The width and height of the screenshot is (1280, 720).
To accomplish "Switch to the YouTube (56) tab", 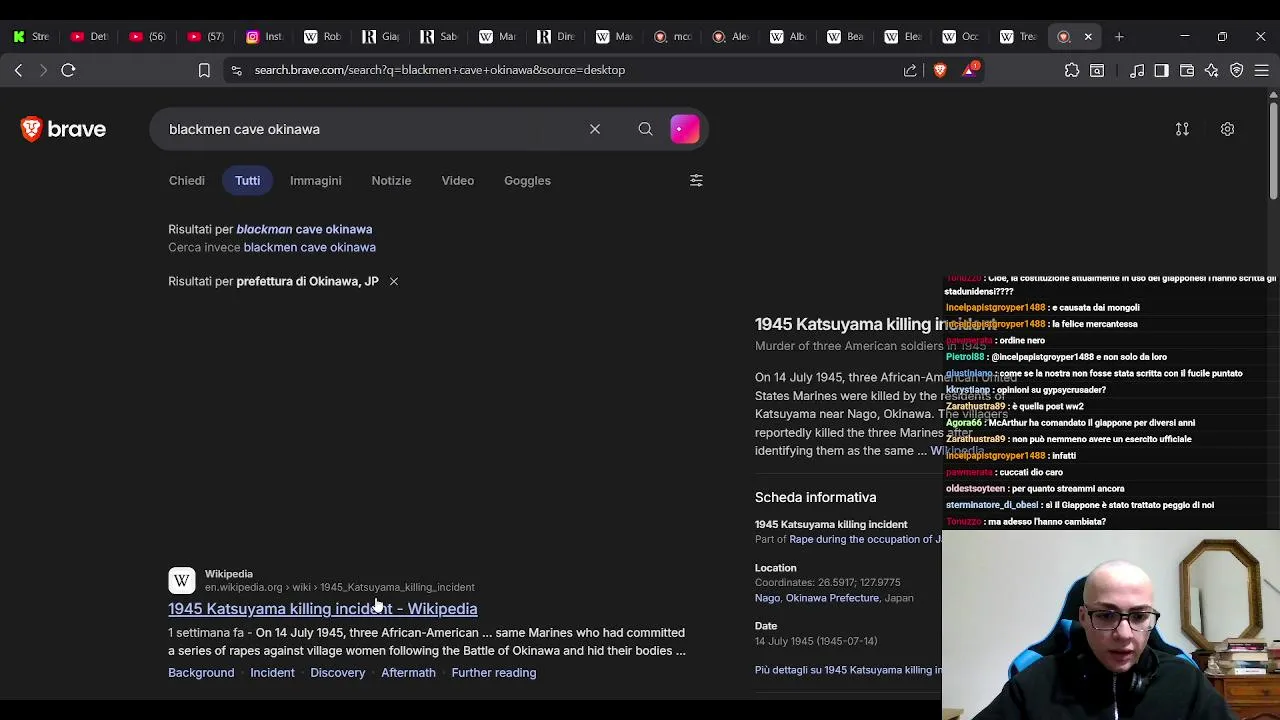I will click(x=147, y=37).
